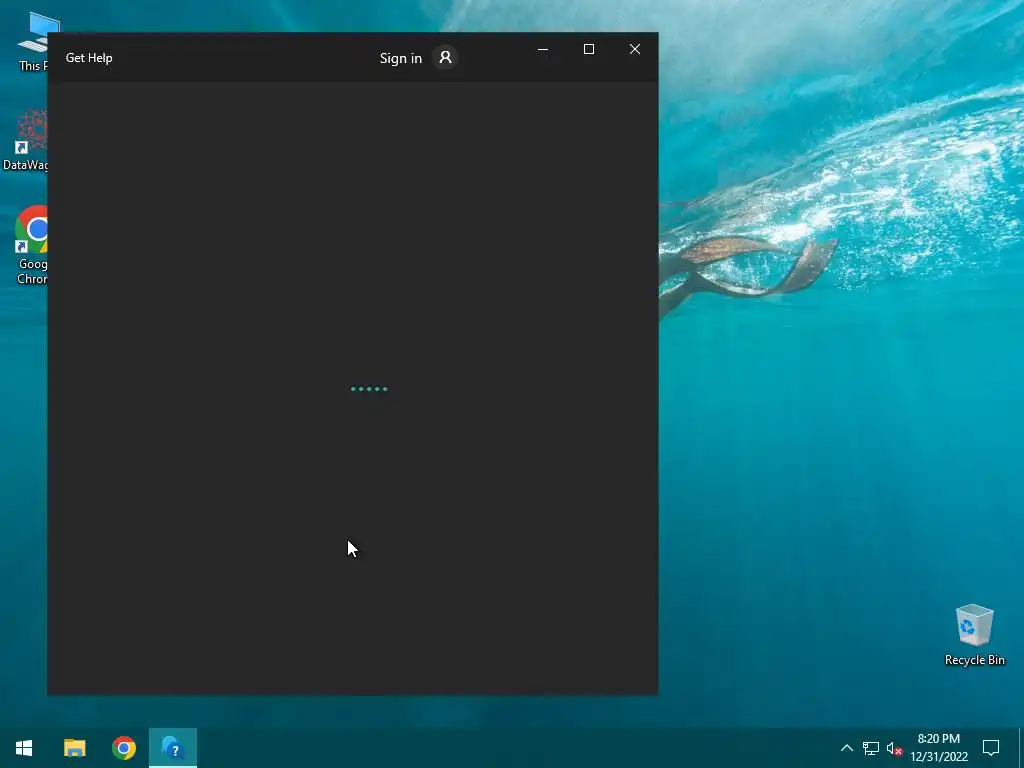The height and width of the screenshot is (768, 1024).
Task: Open the Windows Start menu
Action: tap(24, 748)
